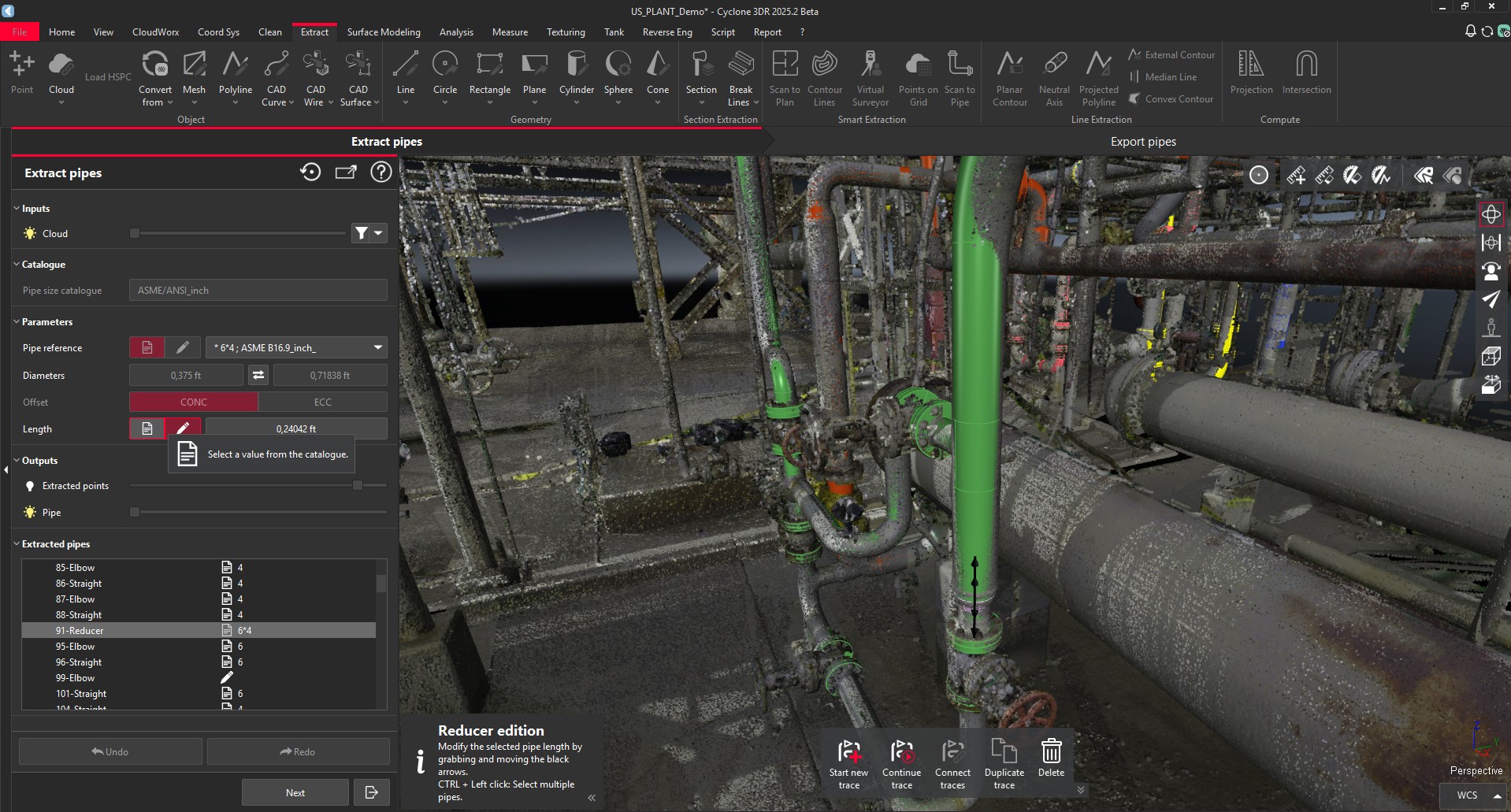Click the Scan to Plan icon
This screenshot has height=812, width=1511.
(784, 76)
